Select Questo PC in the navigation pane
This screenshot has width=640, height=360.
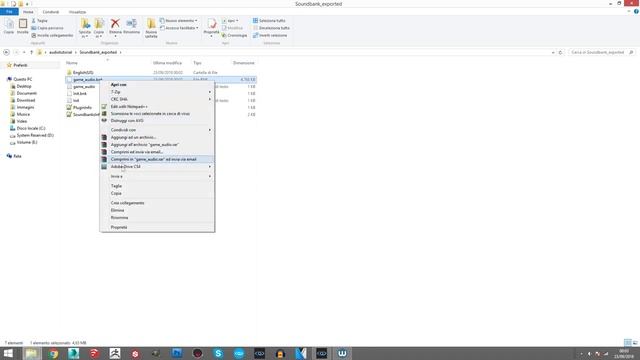point(22,79)
